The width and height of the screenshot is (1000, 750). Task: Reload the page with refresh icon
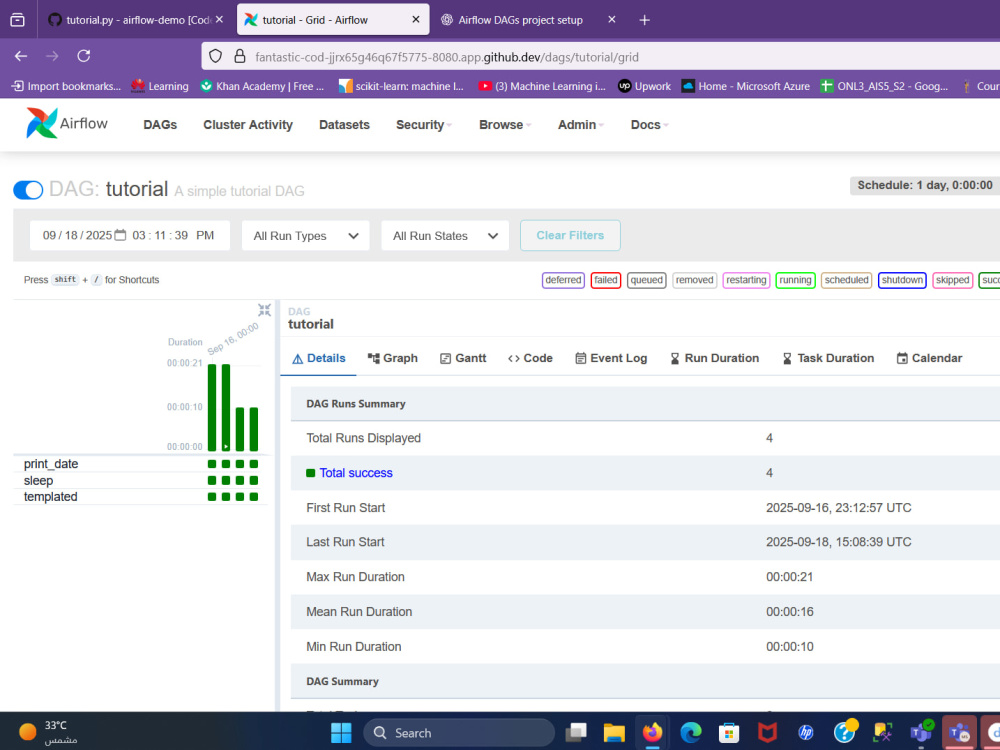(x=84, y=56)
